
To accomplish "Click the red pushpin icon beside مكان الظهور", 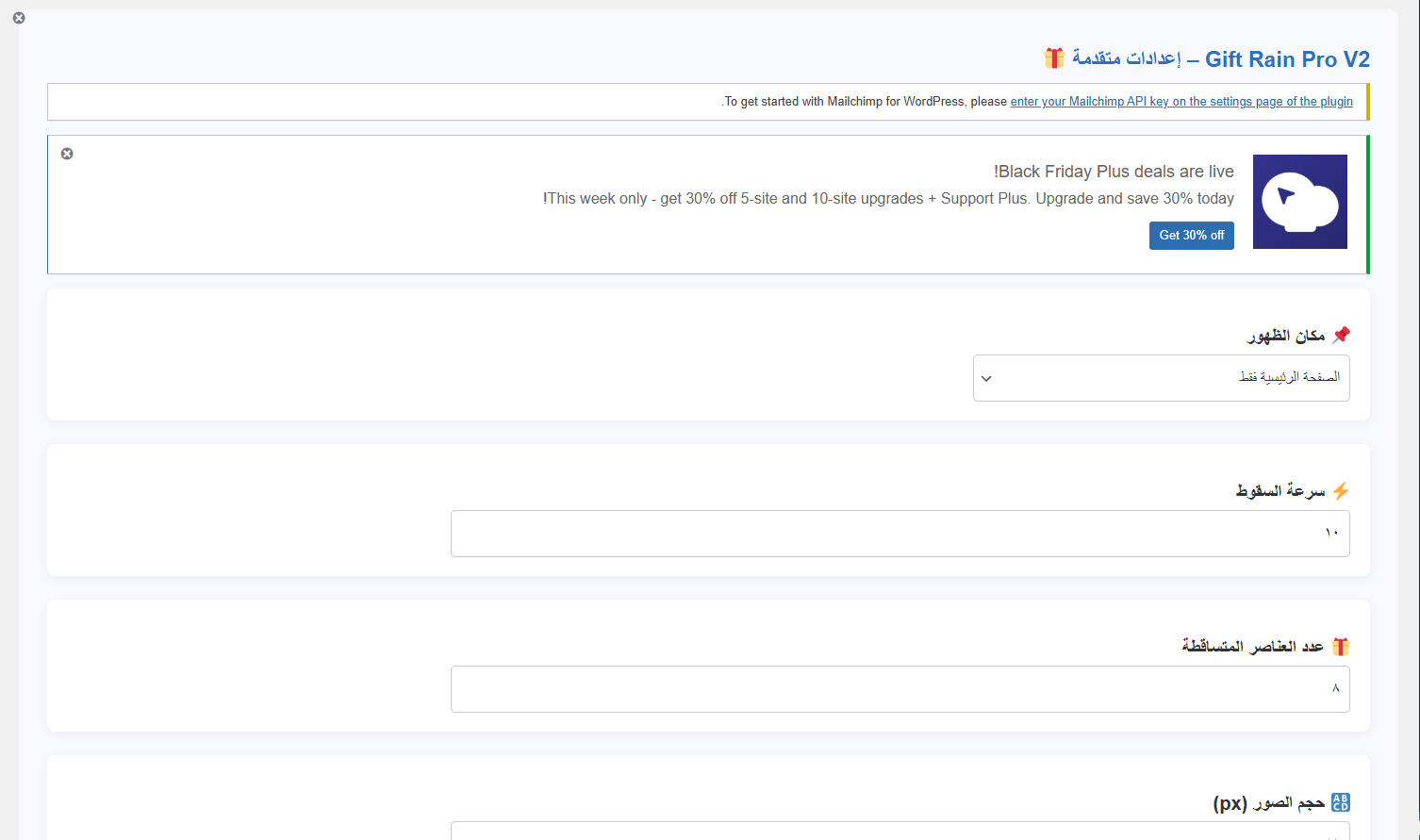I will 1341,335.
